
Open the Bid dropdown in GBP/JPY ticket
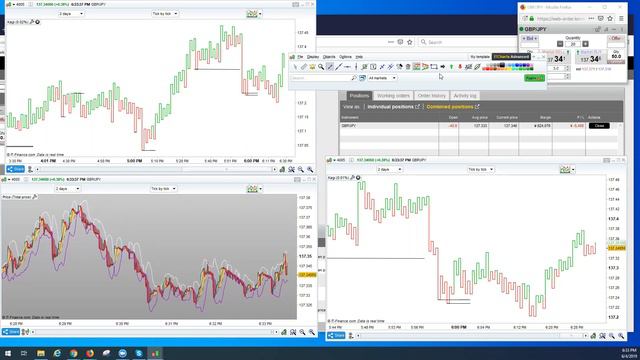coord(529,38)
